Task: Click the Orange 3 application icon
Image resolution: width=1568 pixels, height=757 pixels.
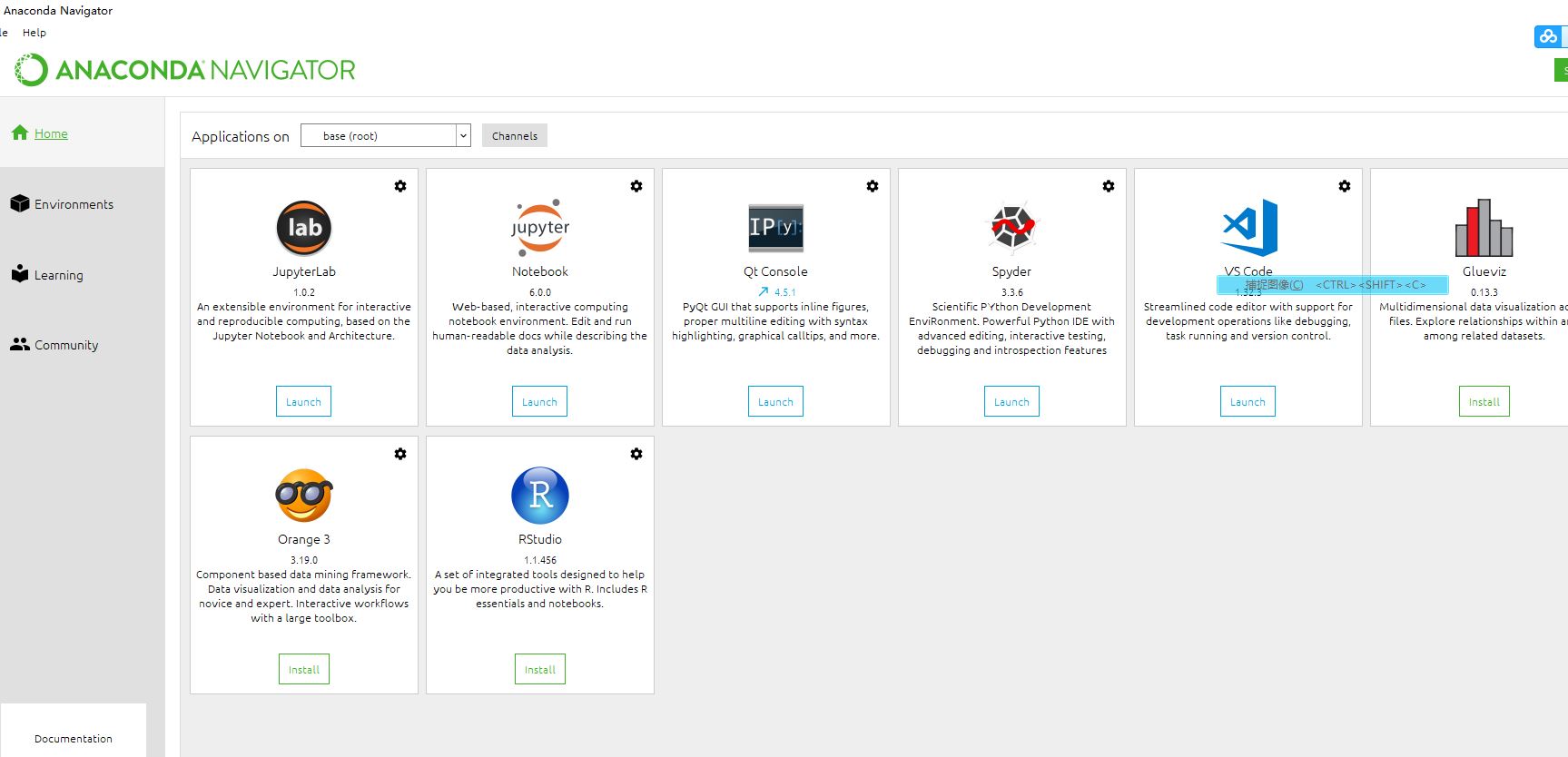Action: point(304,496)
